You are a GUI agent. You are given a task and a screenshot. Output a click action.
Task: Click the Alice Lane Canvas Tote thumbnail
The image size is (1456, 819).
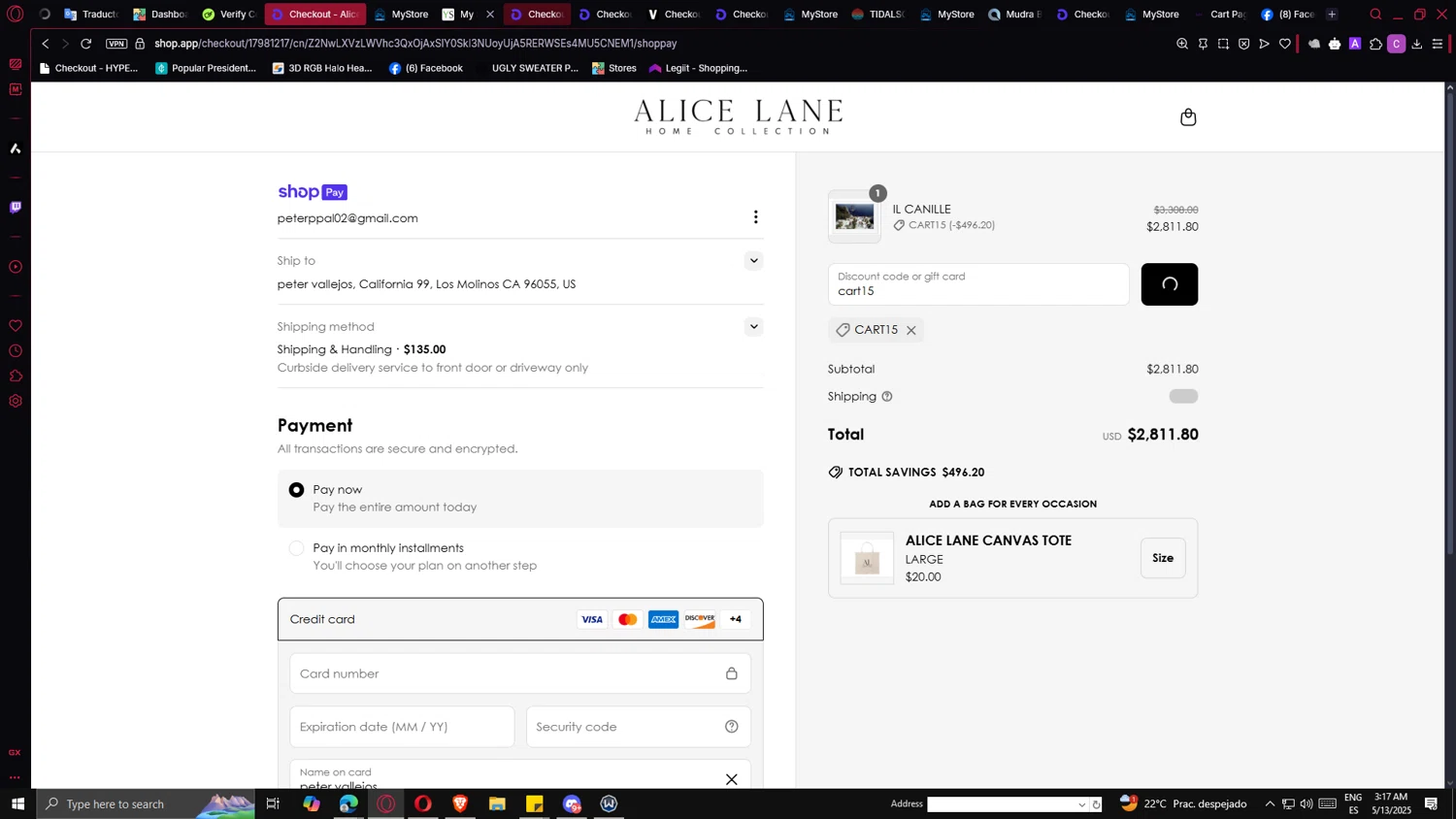click(867, 558)
